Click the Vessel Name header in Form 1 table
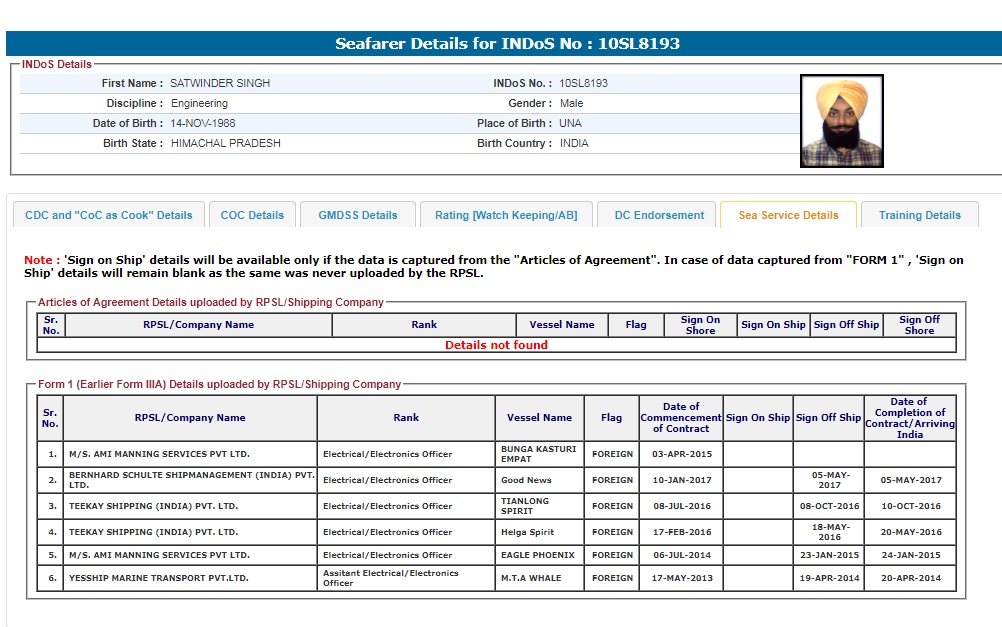Screen dimensions: 1002x627 point(539,418)
